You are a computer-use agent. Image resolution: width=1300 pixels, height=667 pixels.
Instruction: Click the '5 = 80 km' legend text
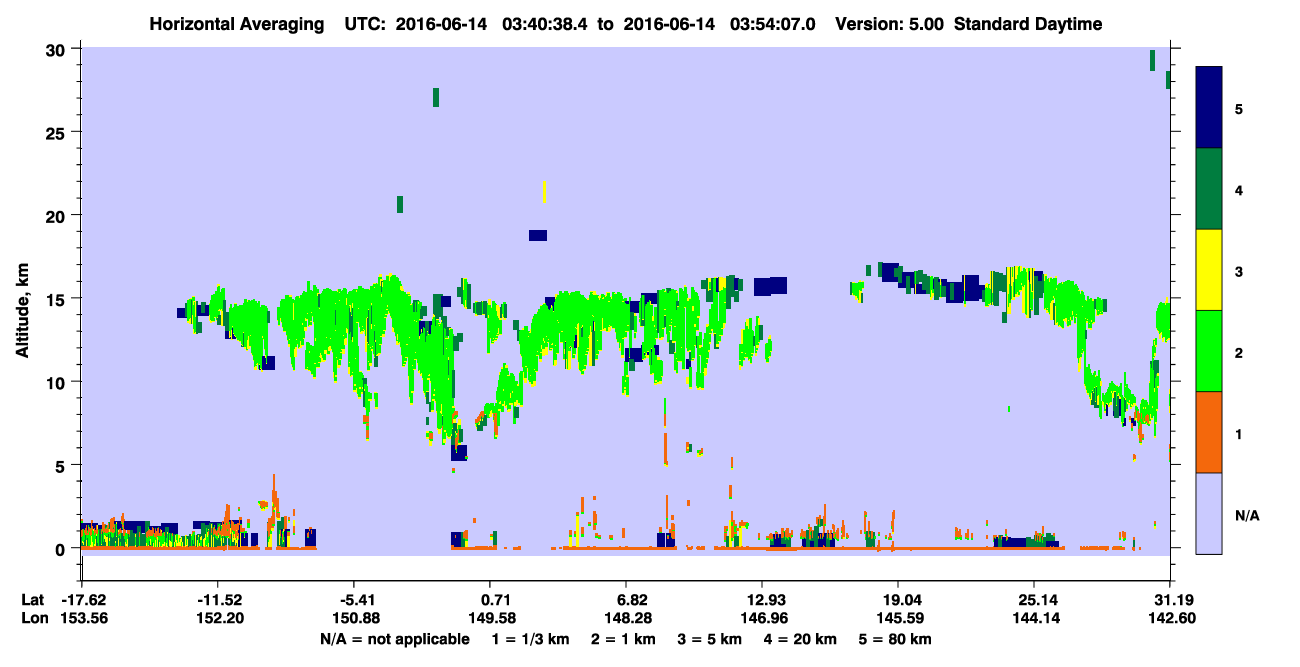pos(896,639)
